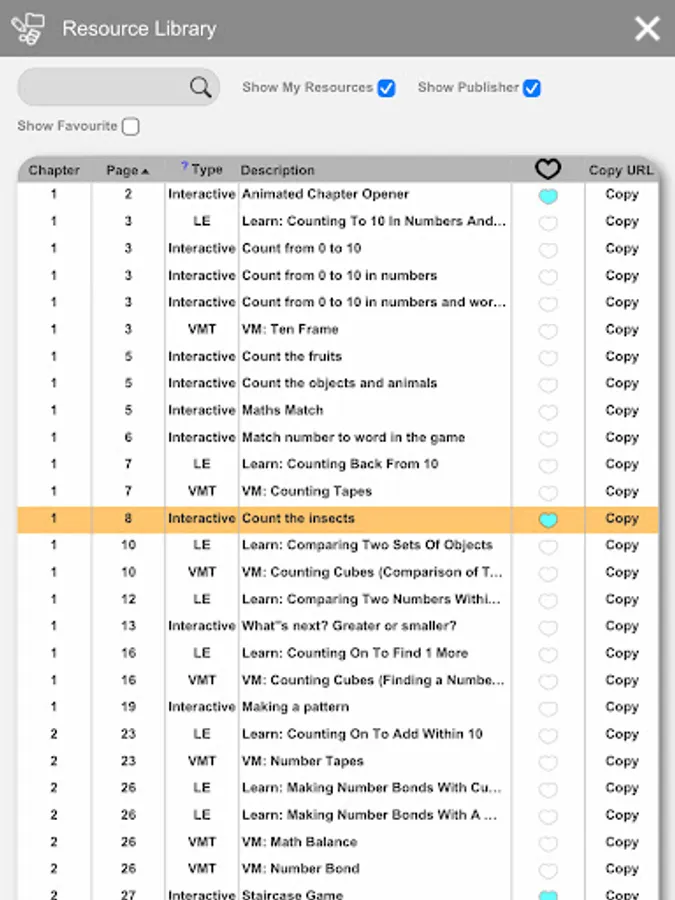Select Learn: Comparing Two Sets Of Objects

tap(367, 545)
